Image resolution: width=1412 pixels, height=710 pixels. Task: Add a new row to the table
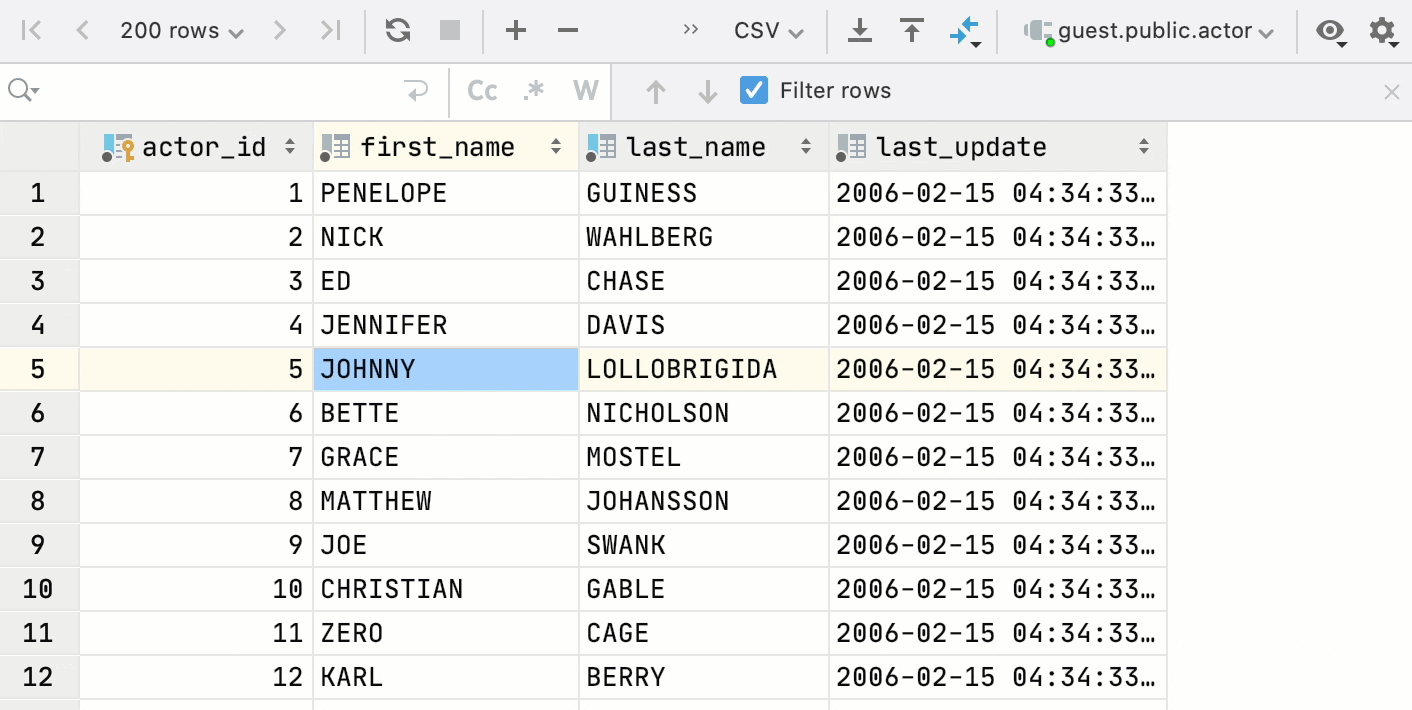[x=516, y=30]
